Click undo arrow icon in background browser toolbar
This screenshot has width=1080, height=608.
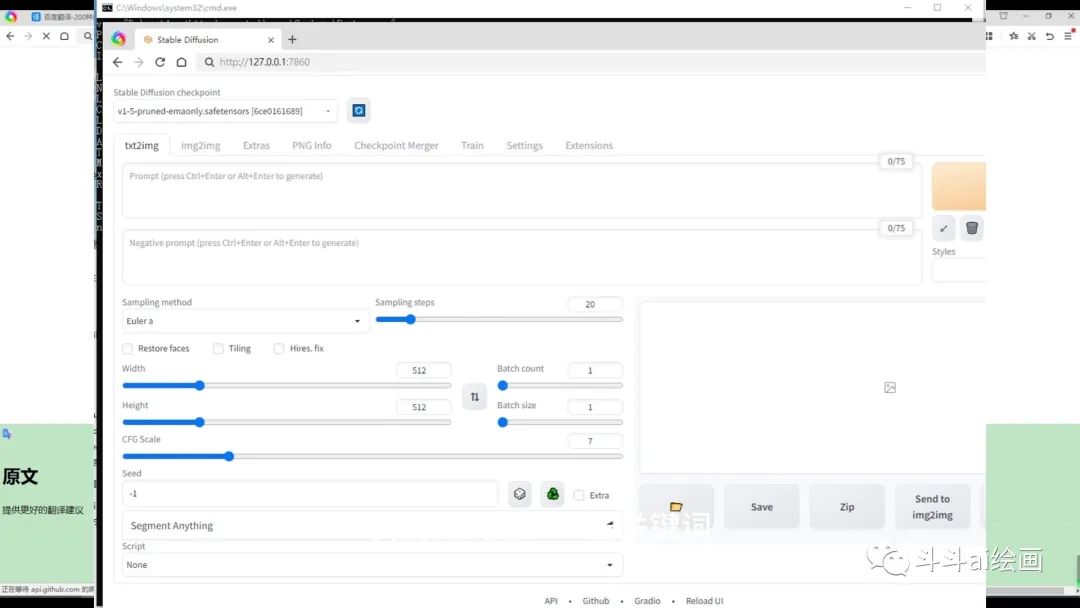[1050, 36]
